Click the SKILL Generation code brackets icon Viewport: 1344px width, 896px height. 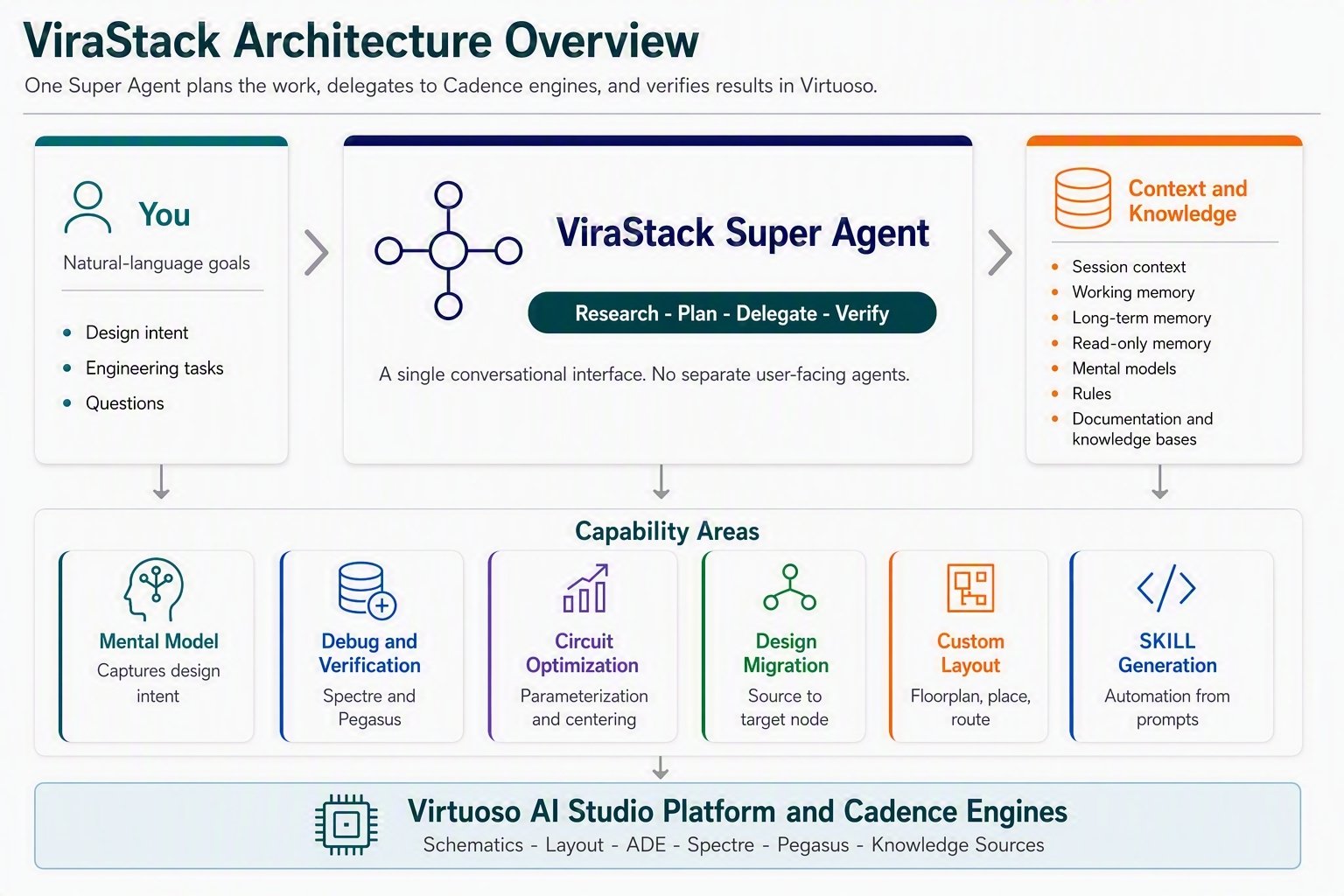point(1166,588)
